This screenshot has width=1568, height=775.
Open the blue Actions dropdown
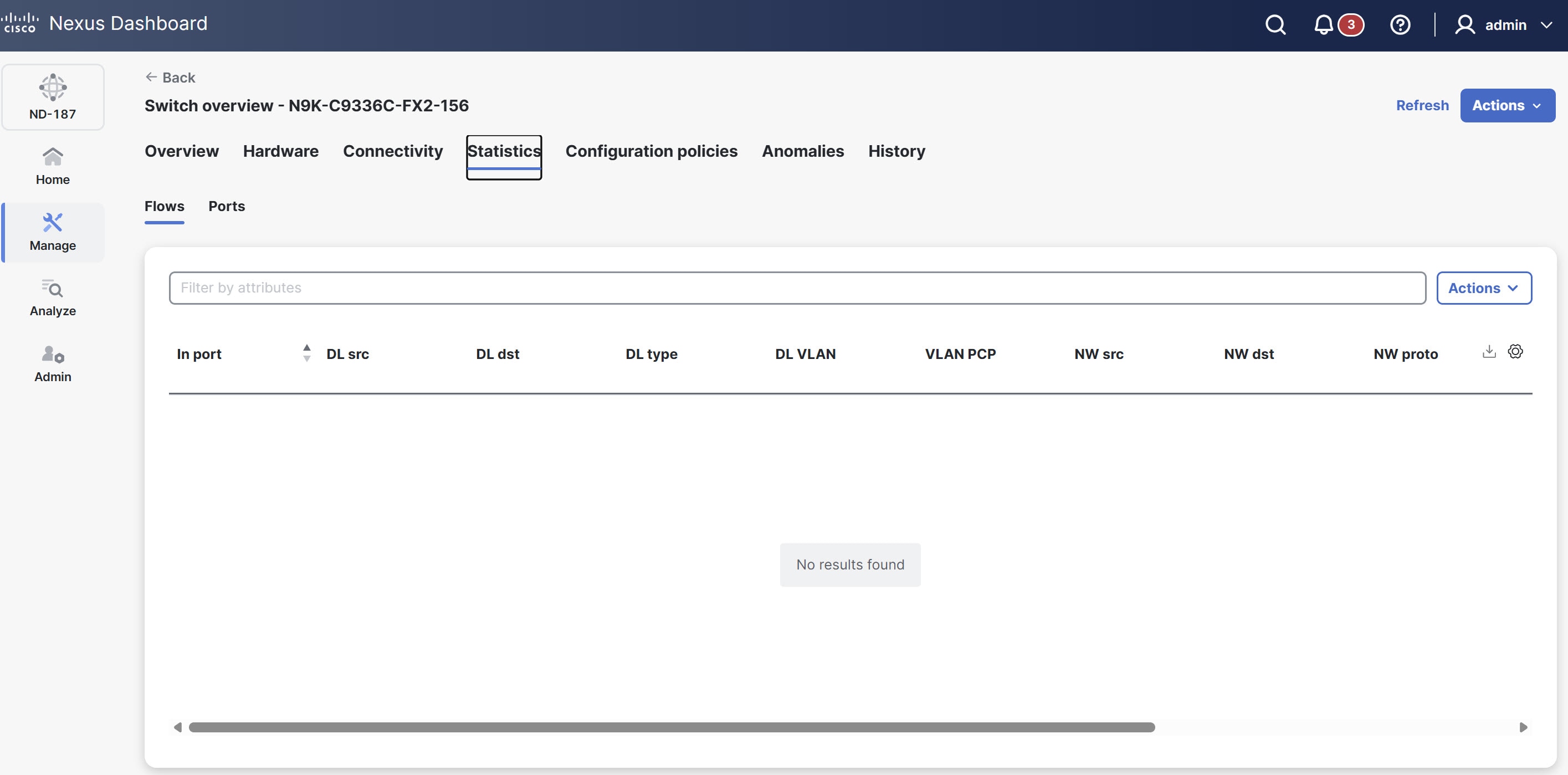tap(1507, 105)
